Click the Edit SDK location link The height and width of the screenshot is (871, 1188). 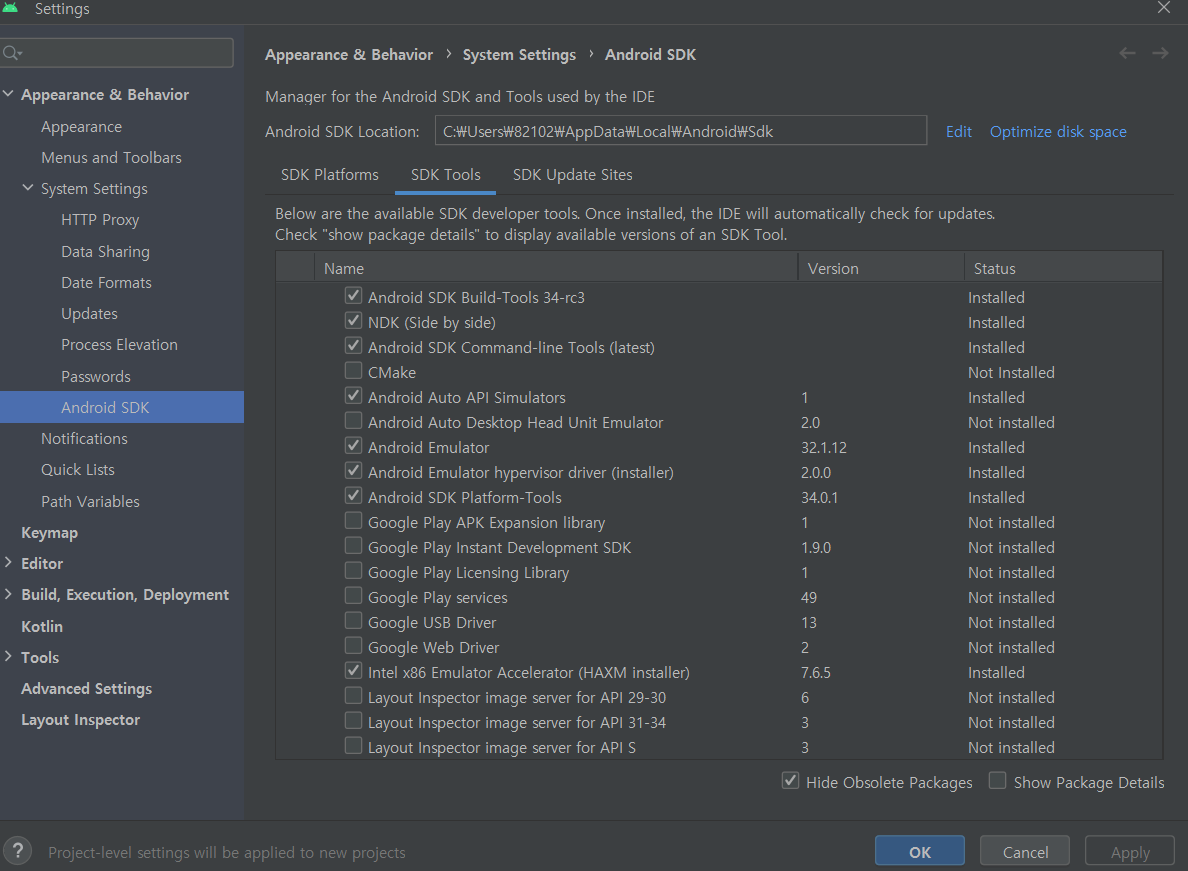(958, 132)
